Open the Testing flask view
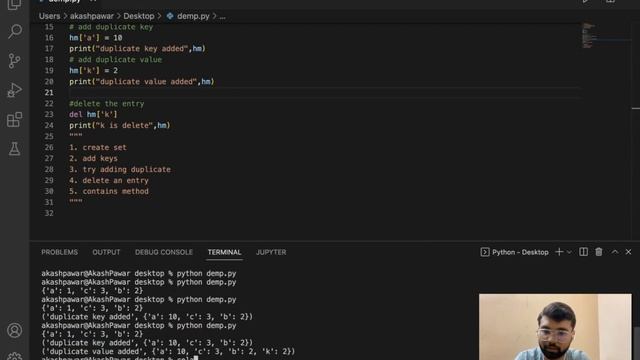640x360 pixels. pos(15,149)
